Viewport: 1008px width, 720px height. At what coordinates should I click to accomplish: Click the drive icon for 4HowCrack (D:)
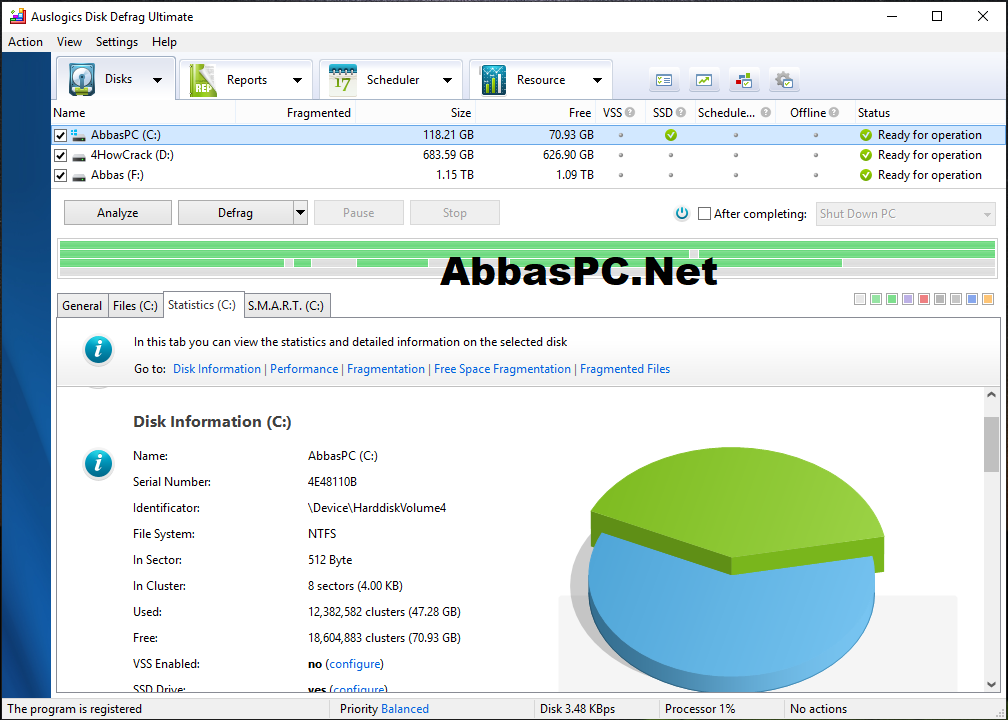click(78, 156)
